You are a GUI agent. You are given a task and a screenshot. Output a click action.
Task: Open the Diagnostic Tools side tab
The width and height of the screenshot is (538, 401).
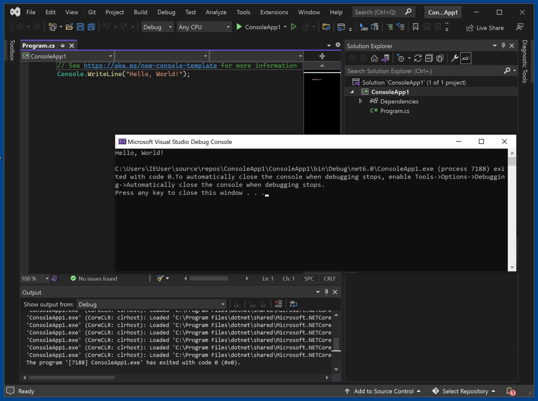(524, 61)
